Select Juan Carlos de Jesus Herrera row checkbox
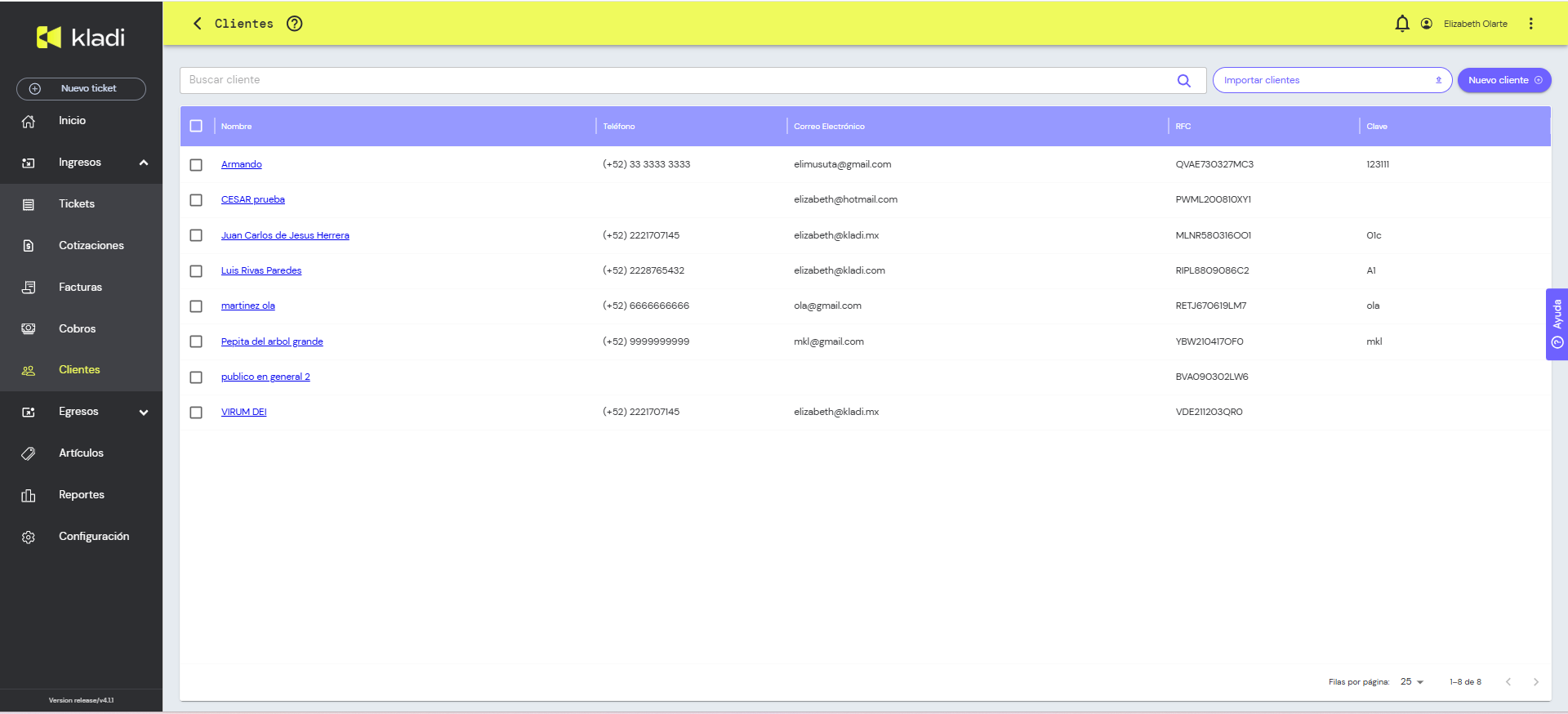The width and height of the screenshot is (1568, 714). pyautogui.click(x=196, y=235)
